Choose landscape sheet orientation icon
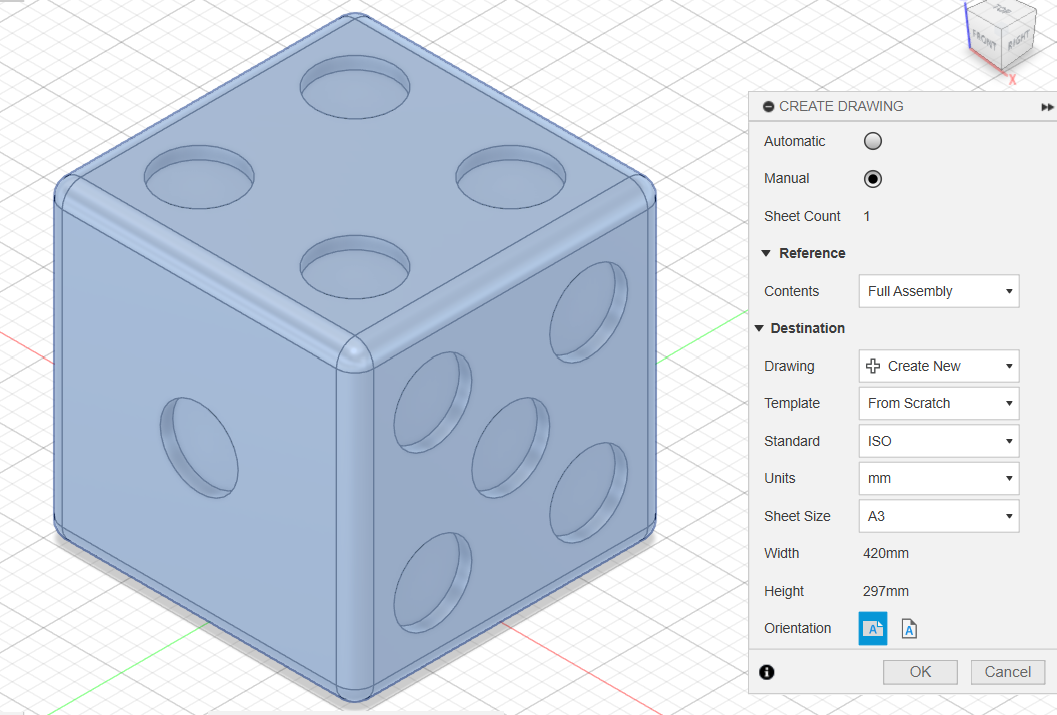Image resolution: width=1057 pixels, height=715 pixels. 873,628
